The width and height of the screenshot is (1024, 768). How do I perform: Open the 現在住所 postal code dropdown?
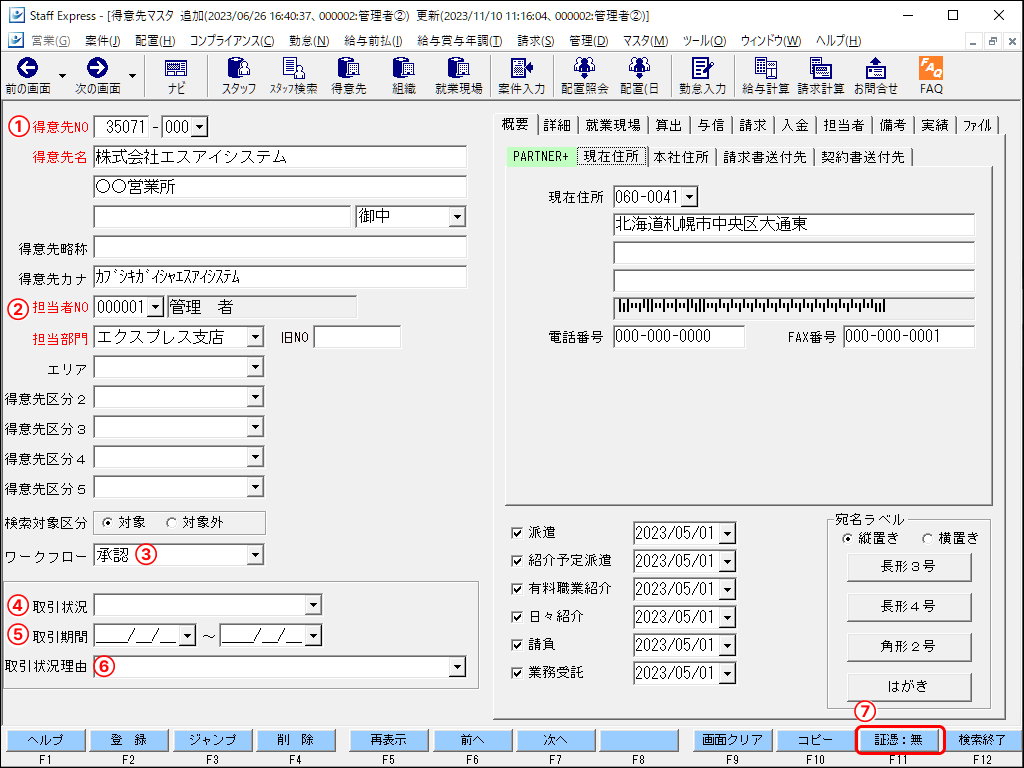[x=690, y=197]
